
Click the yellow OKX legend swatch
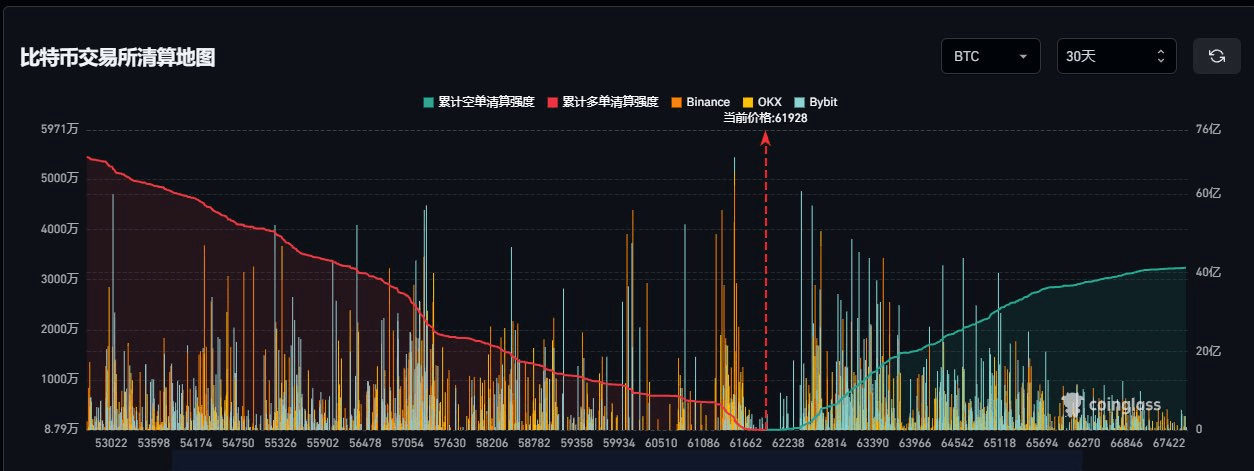[748, 102]
